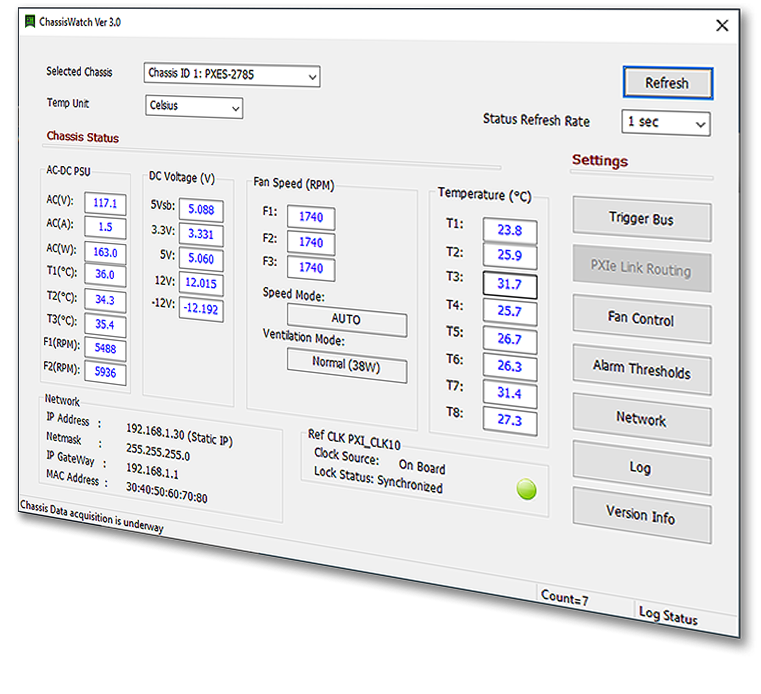Click the F1 fan speed value 1740

point(311,217)
